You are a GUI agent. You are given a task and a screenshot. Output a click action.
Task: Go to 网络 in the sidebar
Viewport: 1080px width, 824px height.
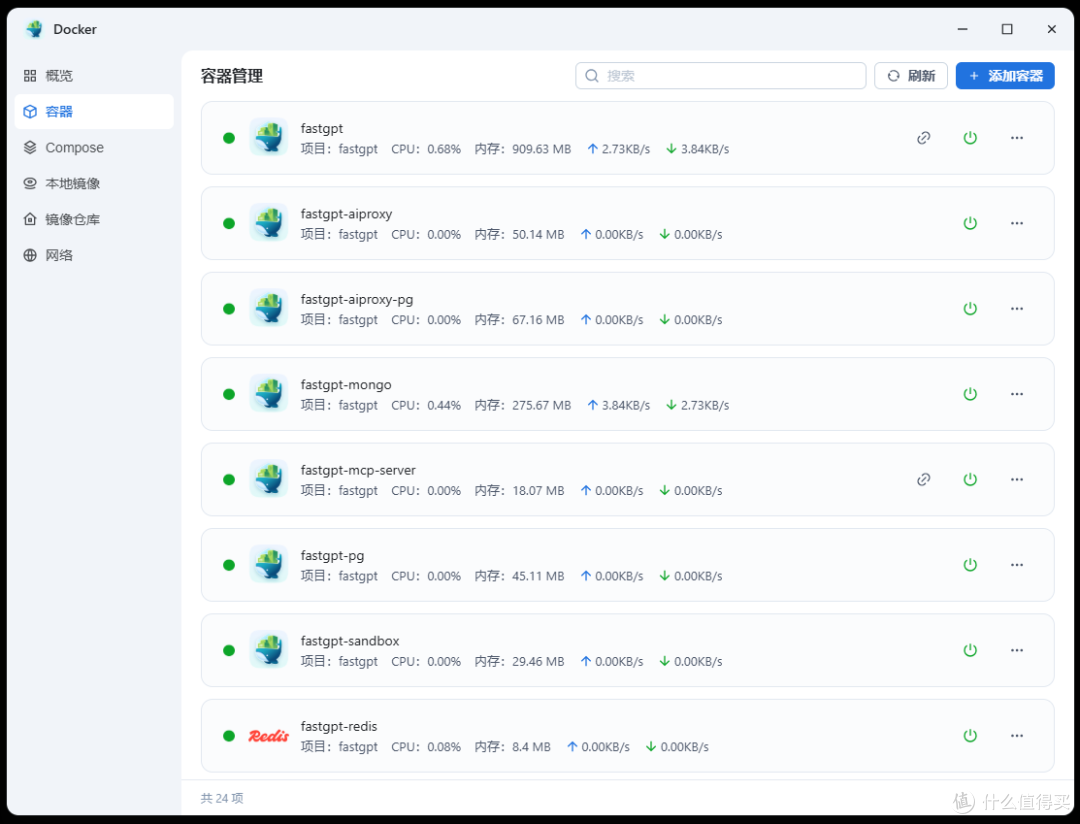point(59,256)
